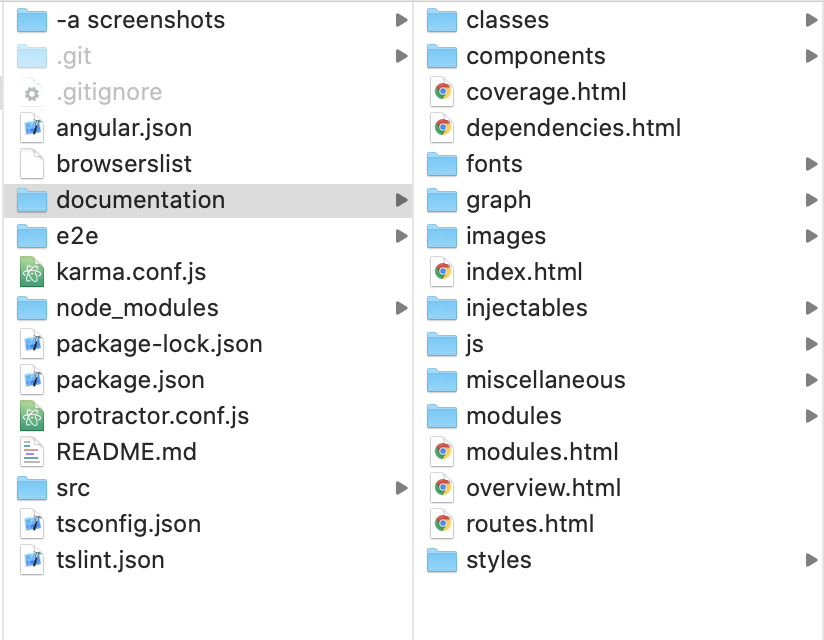Viewport: 824px width, 640px height.
Task: Click the Atom icon beside karma.conf.js
Action: [x=32, y=272]
